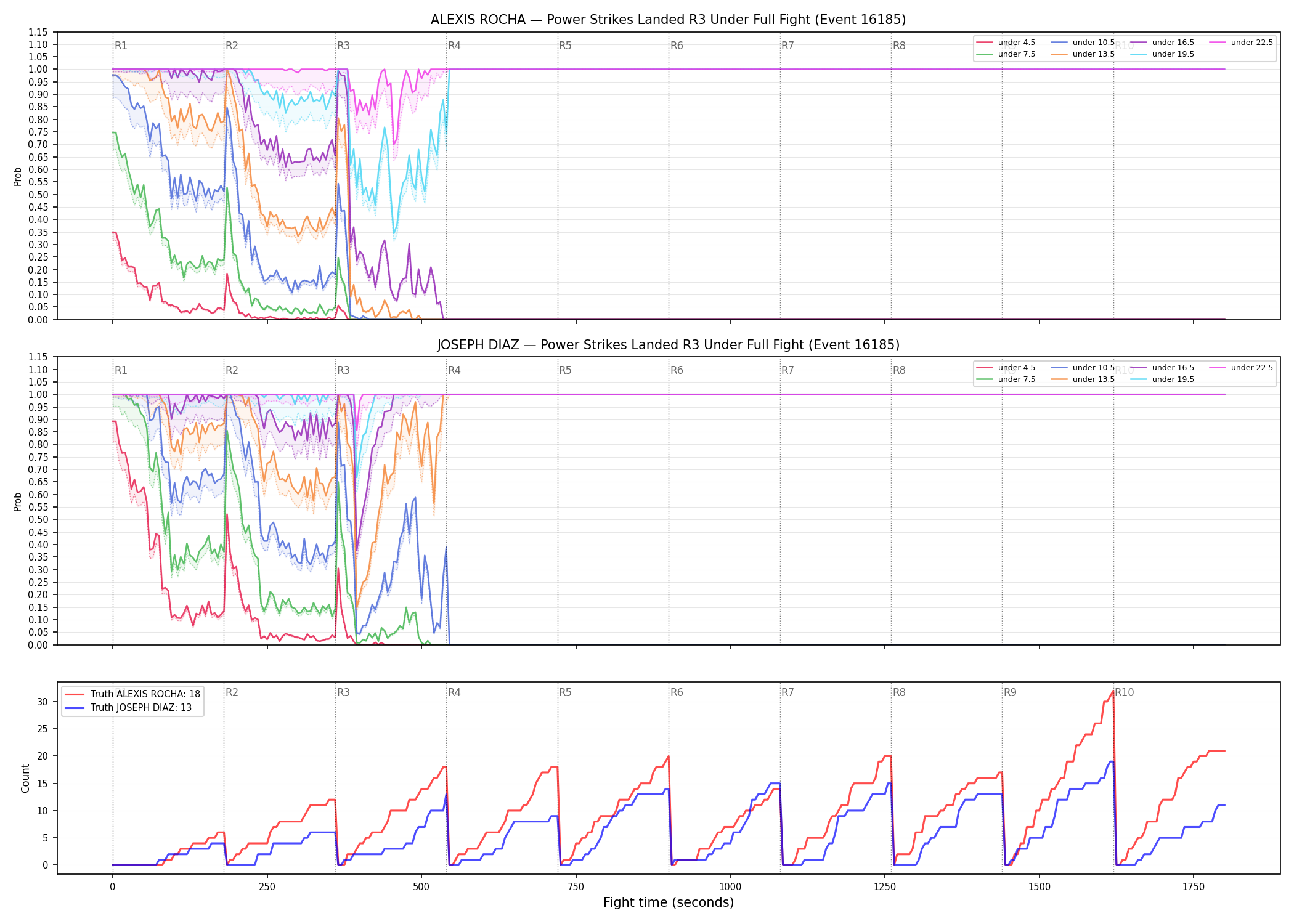
Task: Click the R4 round marker in the Joseph Diaz chart
Action: (454, 370)
